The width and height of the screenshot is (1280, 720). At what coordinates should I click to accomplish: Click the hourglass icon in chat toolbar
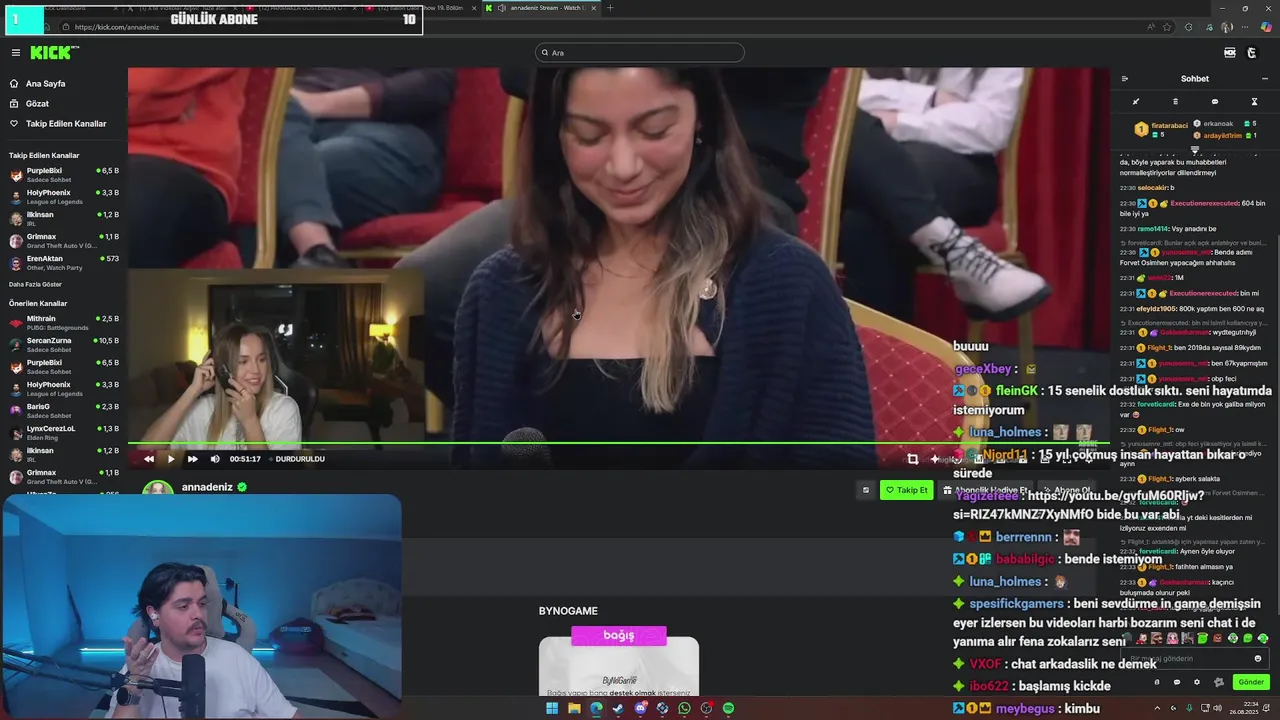[1254, 102]
